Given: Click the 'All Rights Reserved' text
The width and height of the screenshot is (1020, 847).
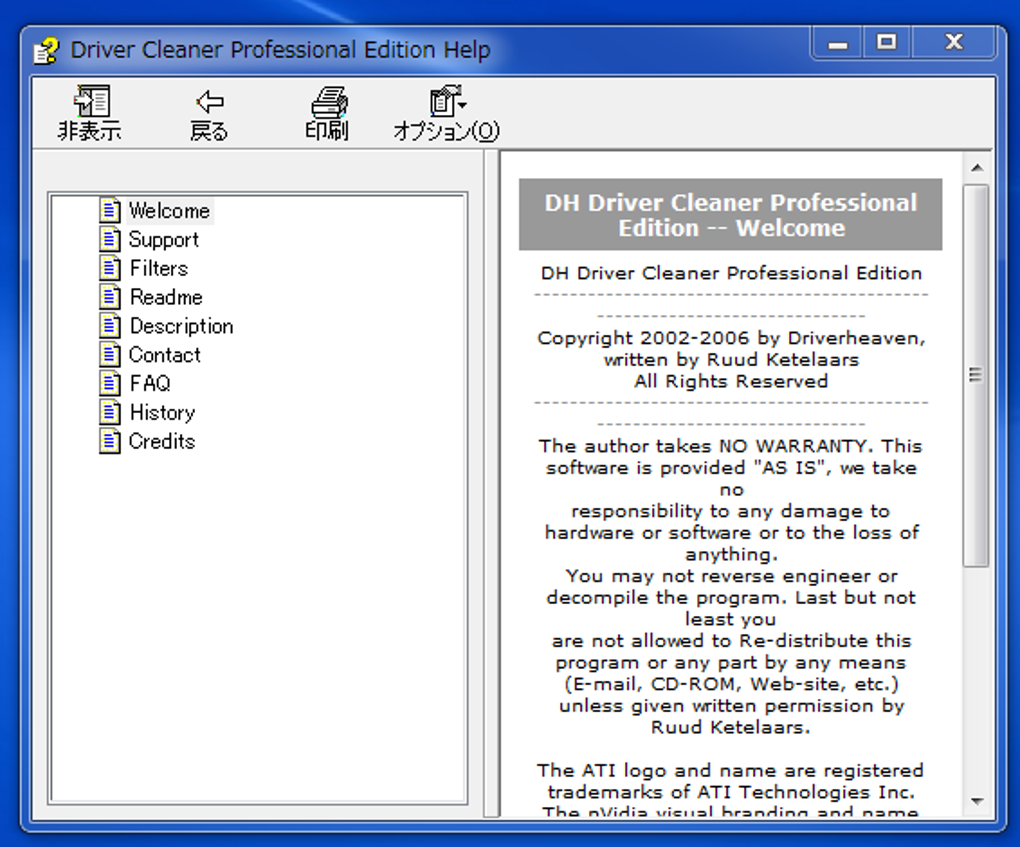Looking at the screenshot, I should 731,381.
